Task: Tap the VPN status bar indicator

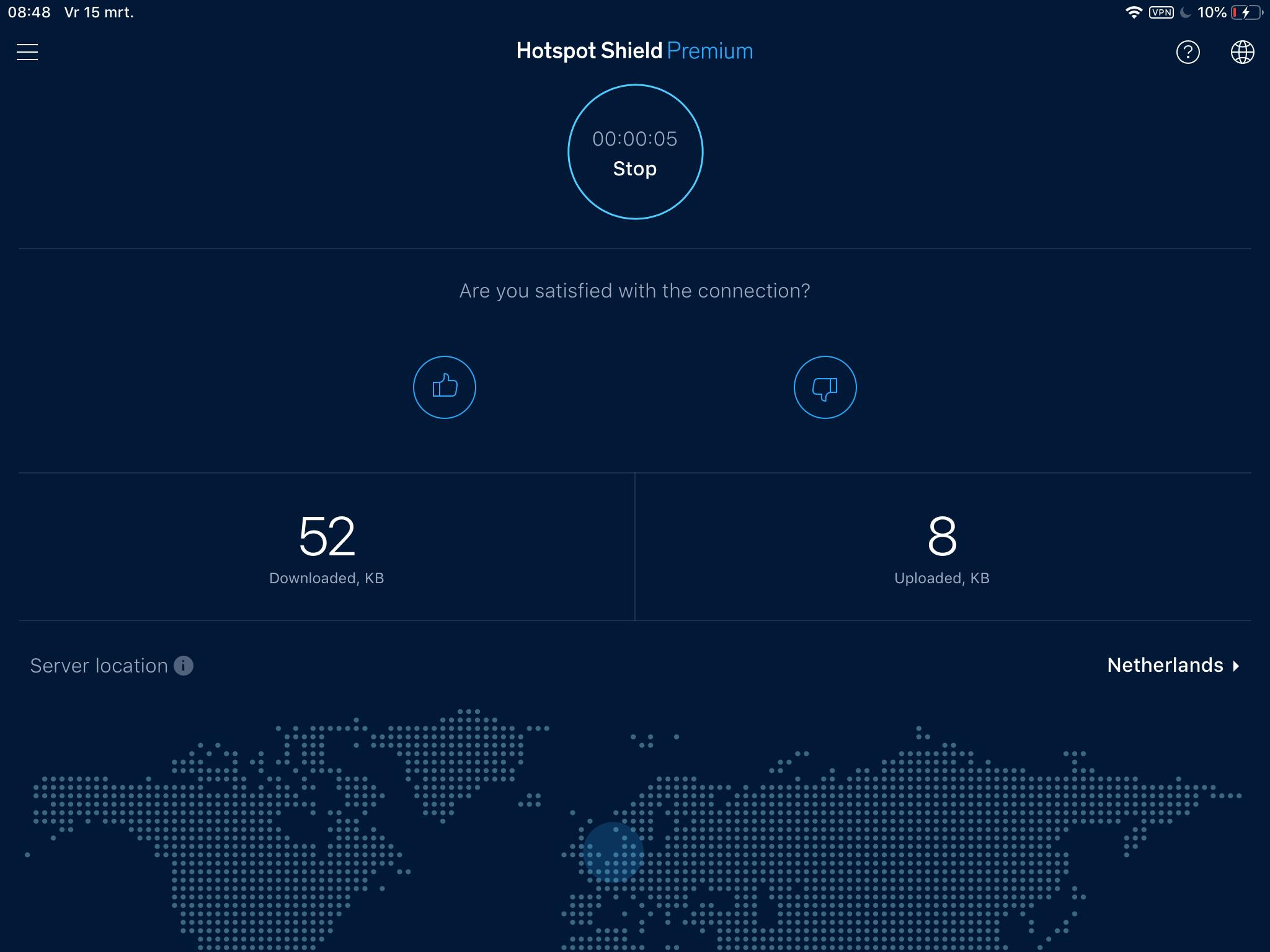Action: tap(1161, 12)
